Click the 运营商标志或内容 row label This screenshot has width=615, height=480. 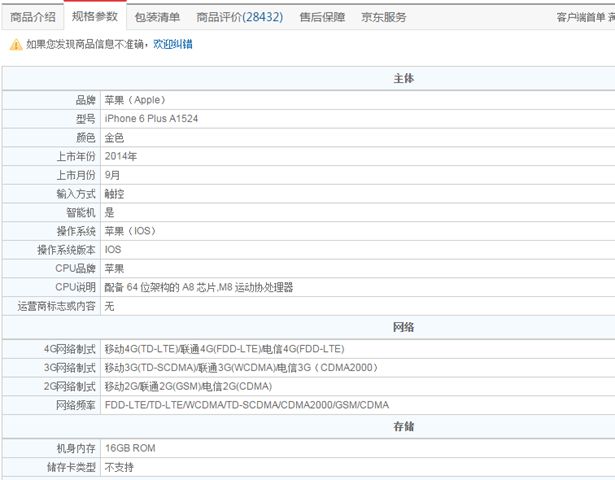pos(56,306)
